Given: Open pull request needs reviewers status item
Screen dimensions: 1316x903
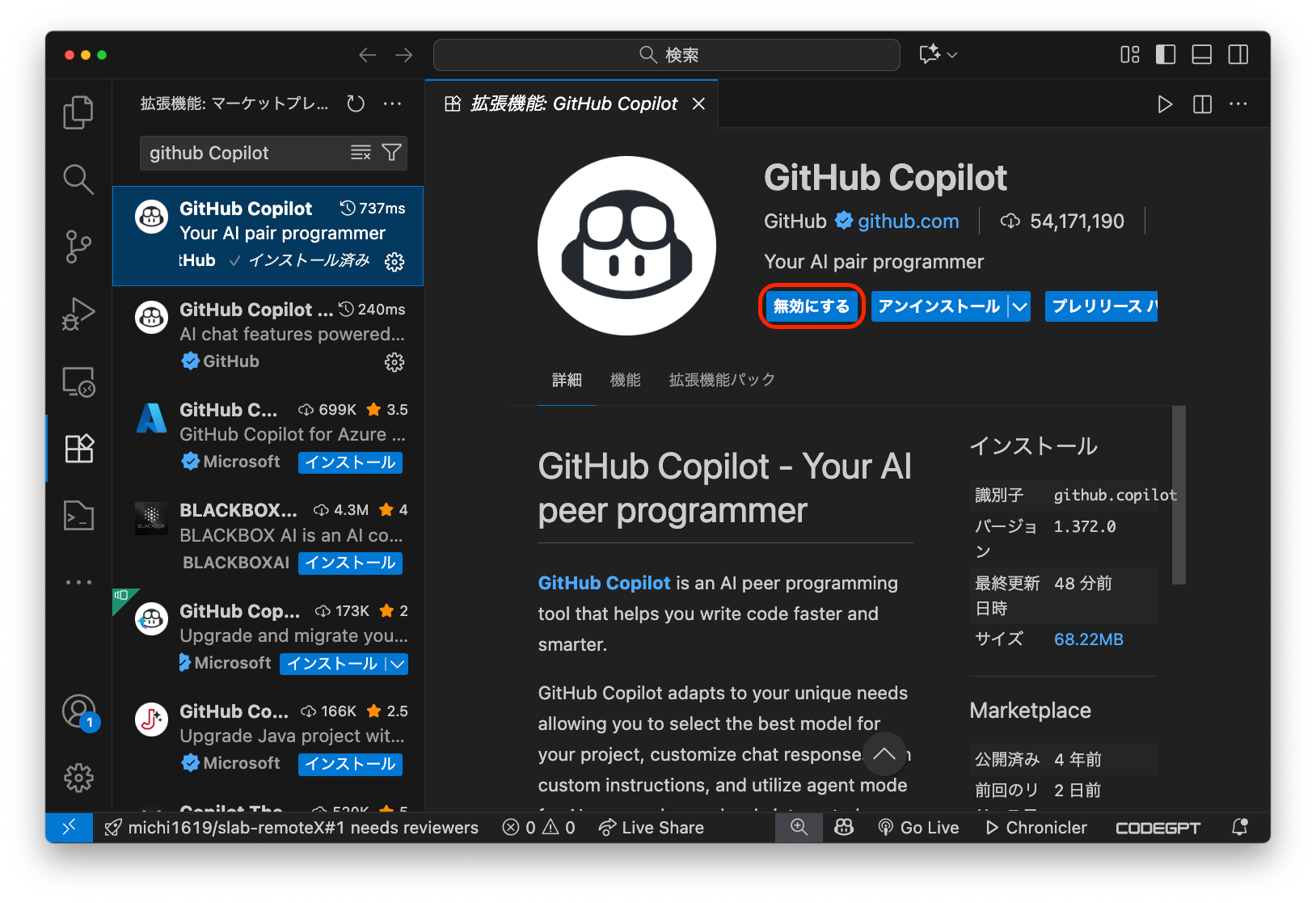Looking at the screenshot, I should click(292, 827).
